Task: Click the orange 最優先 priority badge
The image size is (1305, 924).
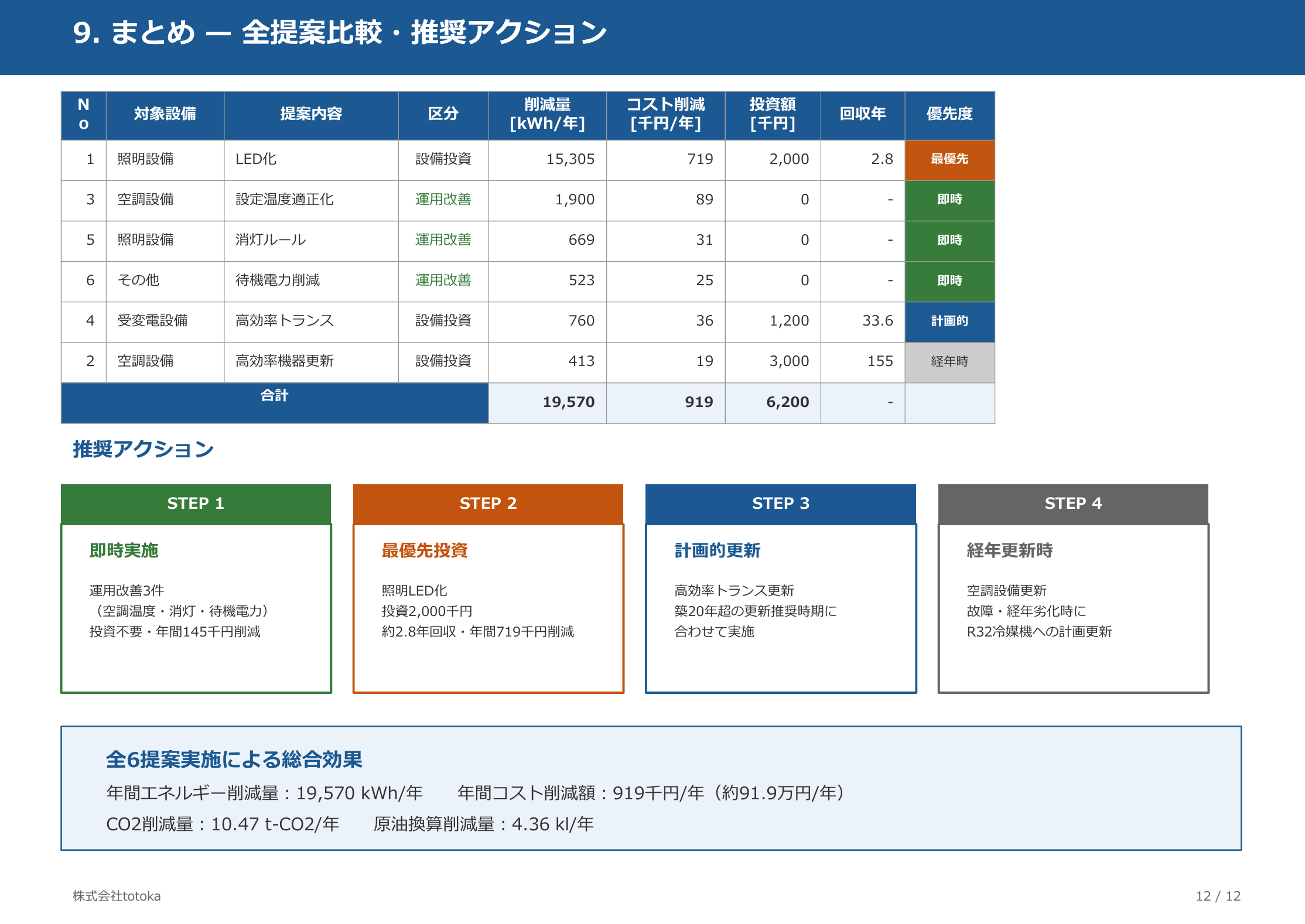Action: click(x=949, y=159)
